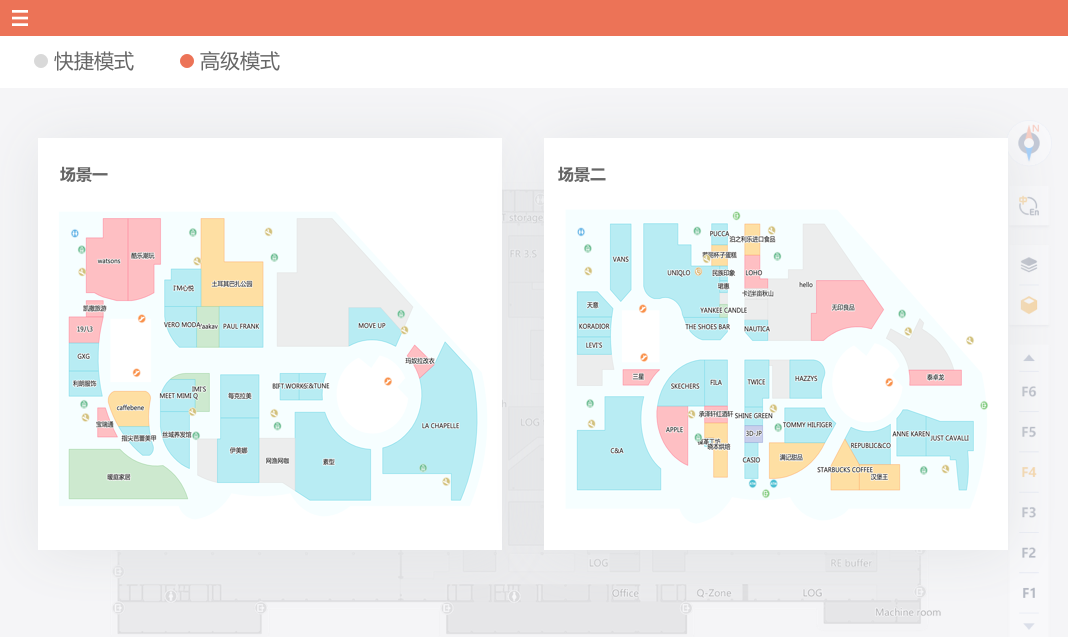Screen dimensions: 1068x637
Task: Click the LA CHAPELLE store area
Action: [440, 426]
